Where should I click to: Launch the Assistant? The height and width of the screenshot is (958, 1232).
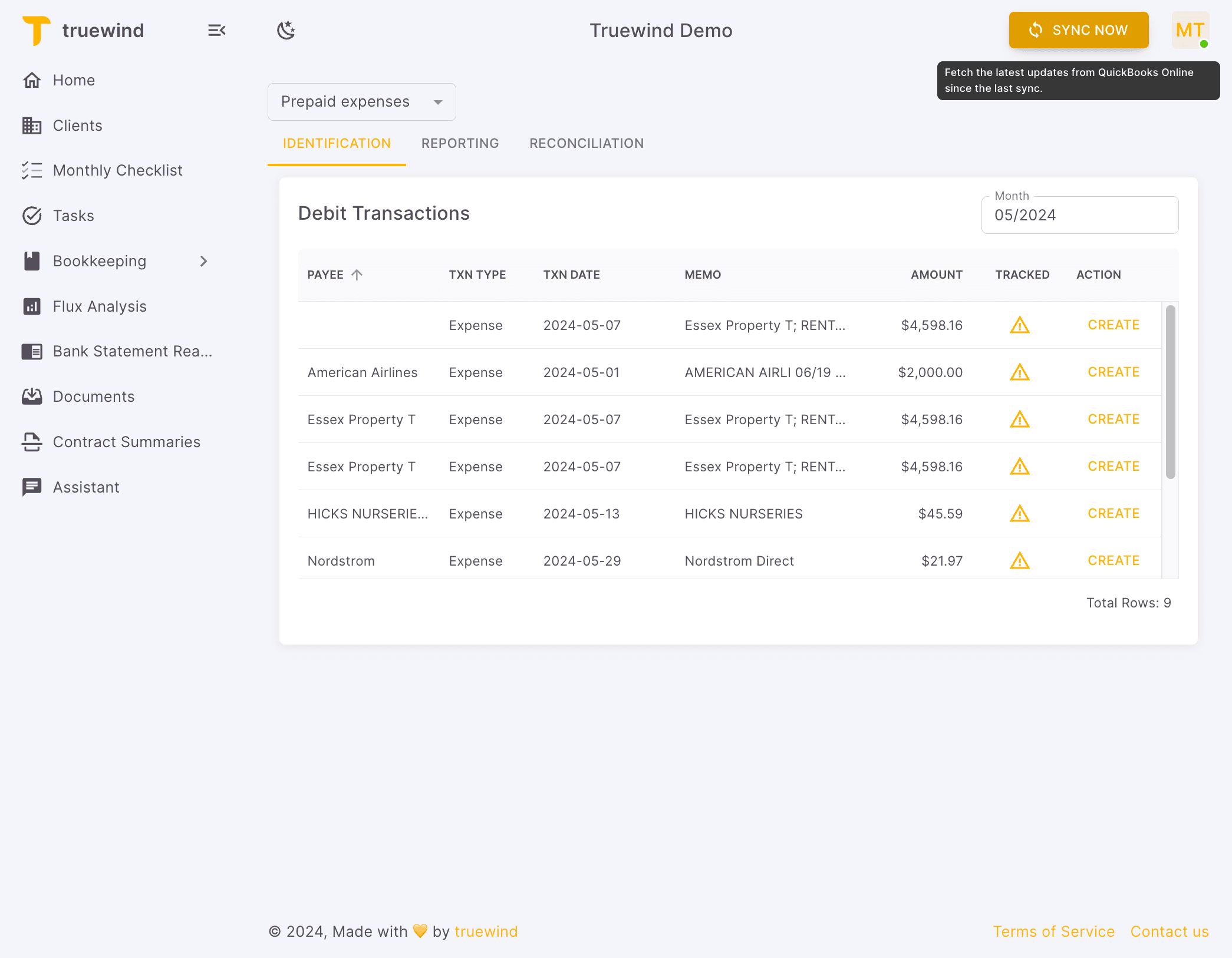point(86,487)
